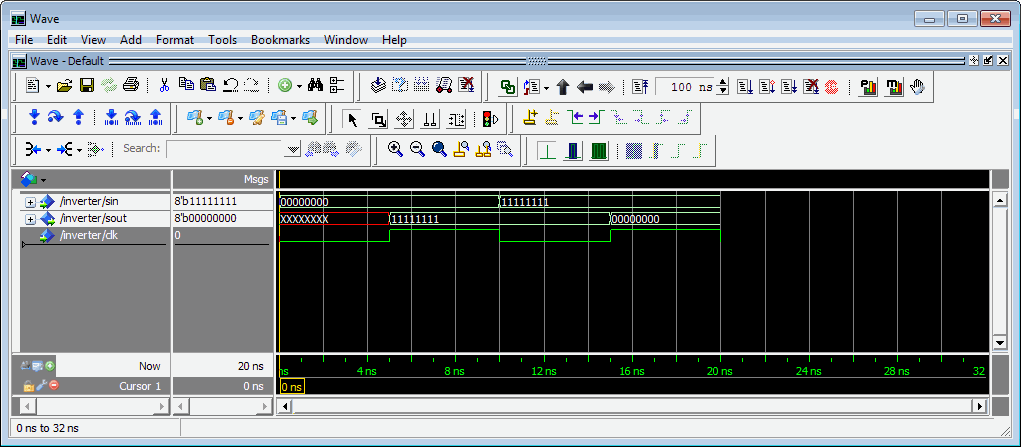Open the Help menu
This screenshot has height=447, width=1021.
point(394,40)
